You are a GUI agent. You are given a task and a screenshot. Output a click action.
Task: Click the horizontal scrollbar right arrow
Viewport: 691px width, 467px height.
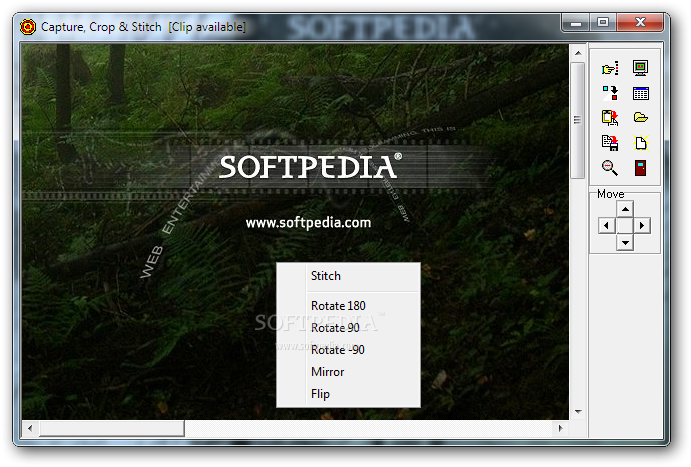tap(560, 428)
